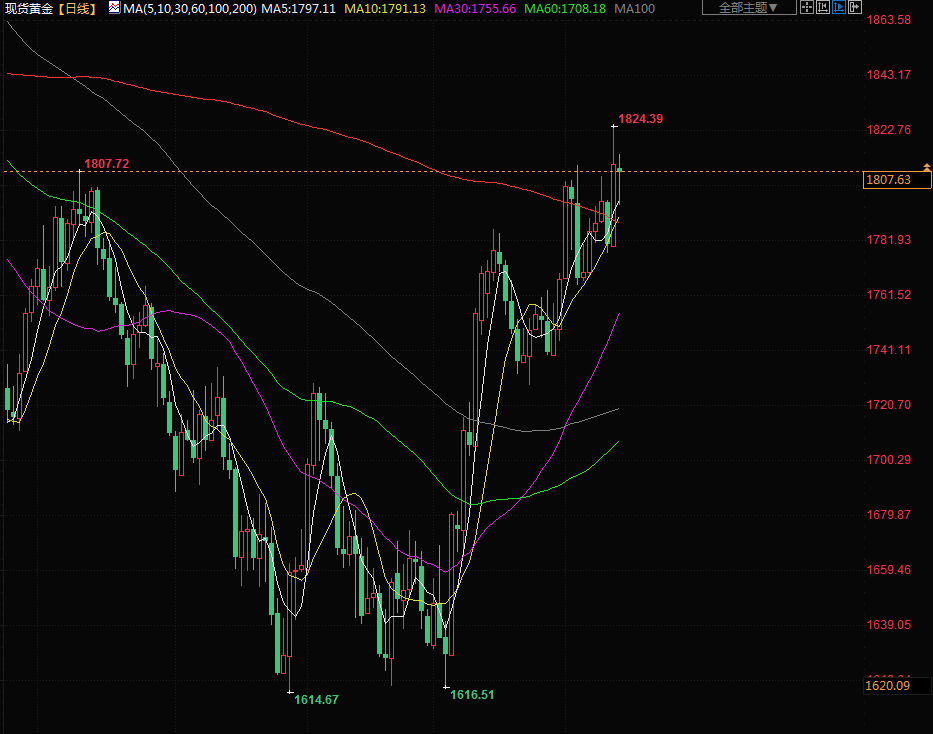Click the gray MA100 legend label
933x734 pixels.
pyautogui.click(x=635, y=8)
